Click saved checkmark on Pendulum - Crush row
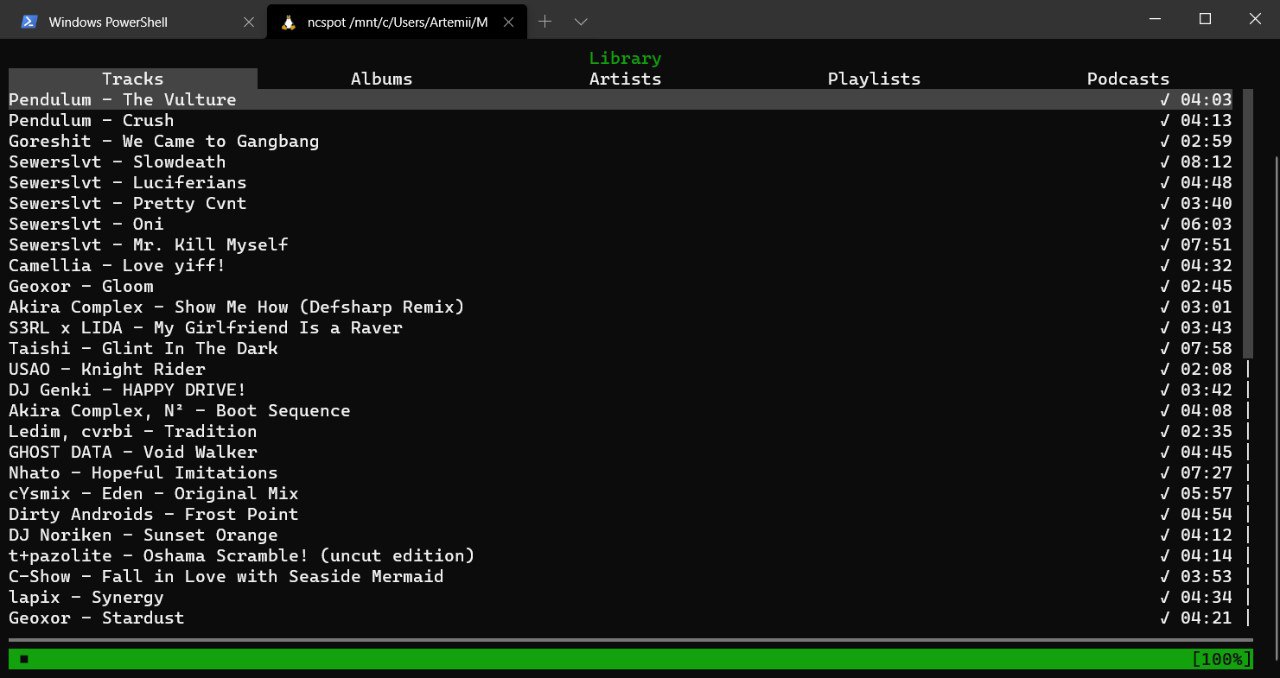 [x=1165, y=120]
